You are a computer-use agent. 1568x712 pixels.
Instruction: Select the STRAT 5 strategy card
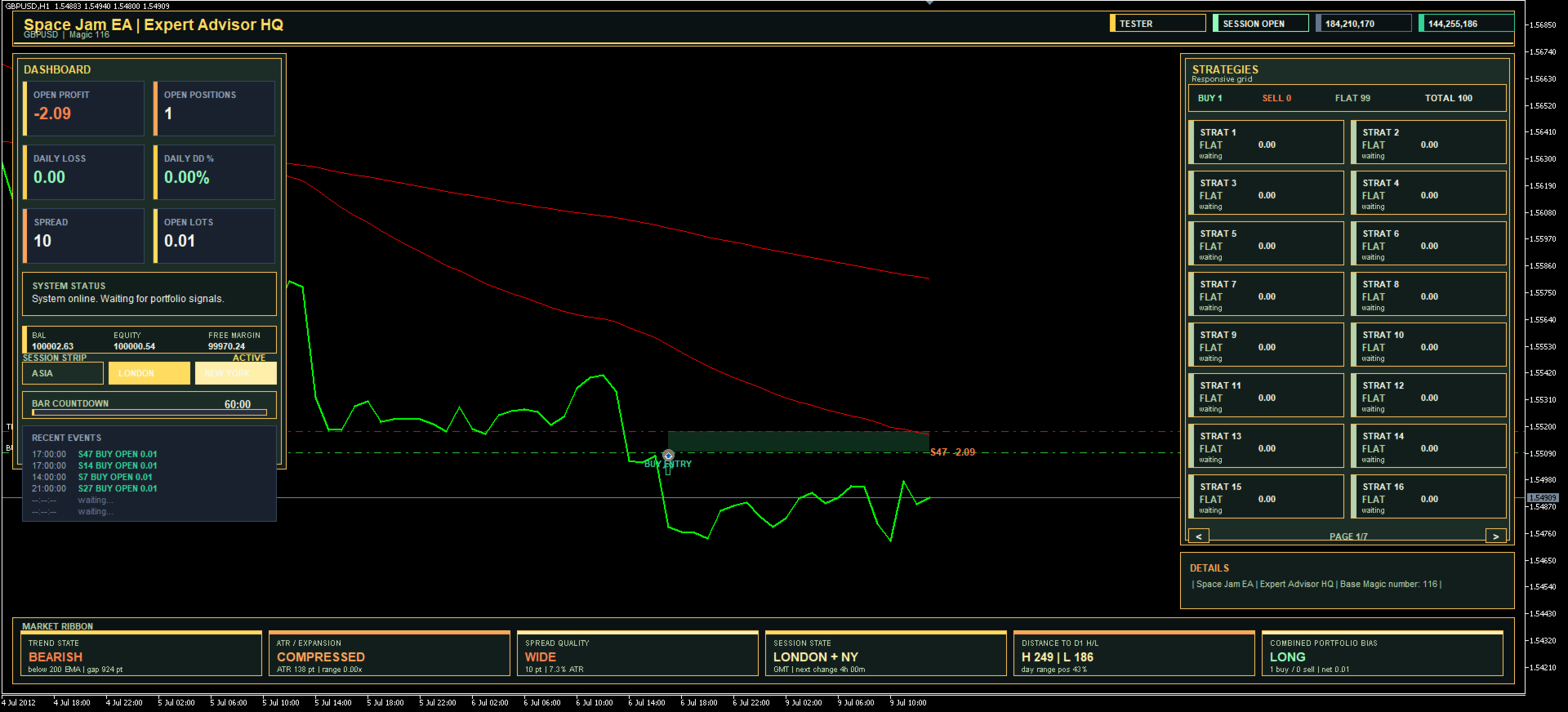1267,244
